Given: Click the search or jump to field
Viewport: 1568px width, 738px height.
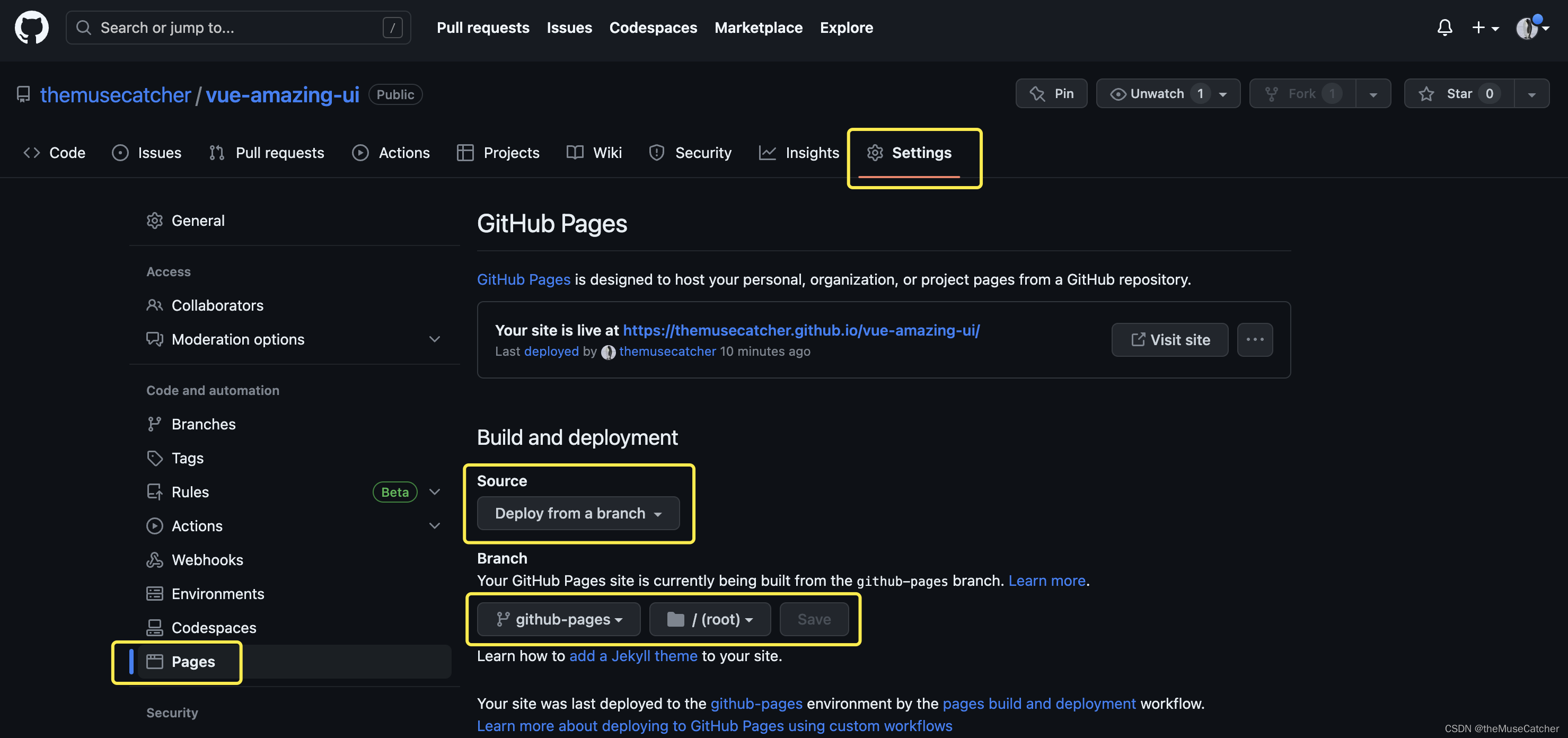Looking at the screenshot, I should click(x=237, y=28).
